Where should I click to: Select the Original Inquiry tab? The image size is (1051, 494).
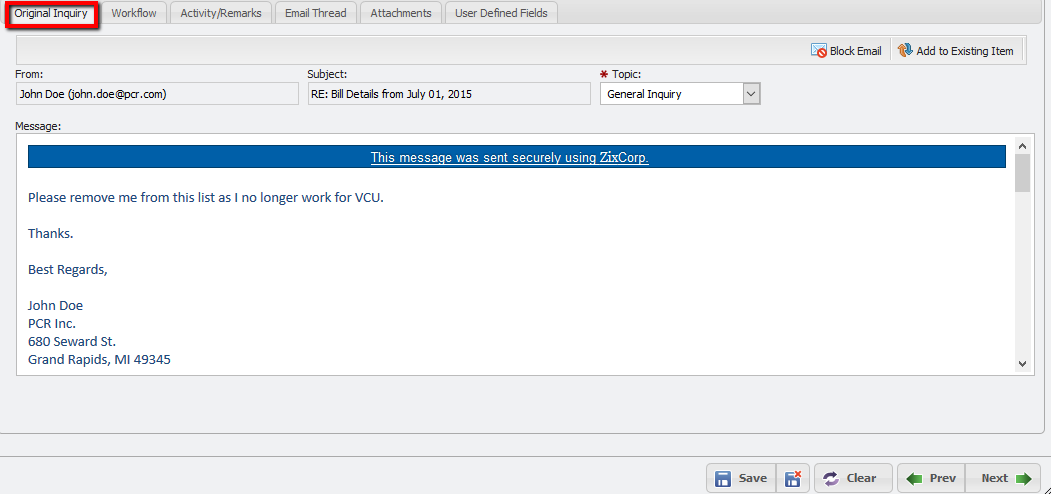(x=51, y=13)
